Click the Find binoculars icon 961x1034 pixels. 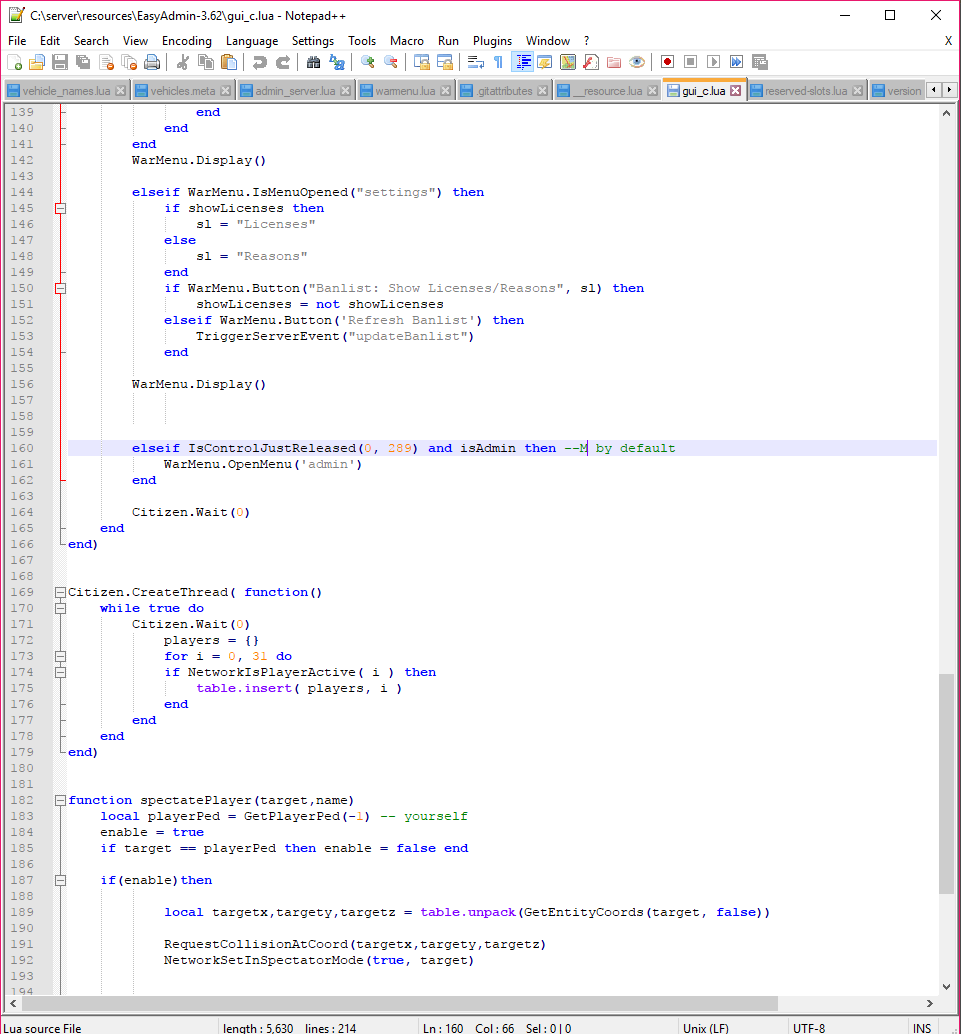[313, 62]
